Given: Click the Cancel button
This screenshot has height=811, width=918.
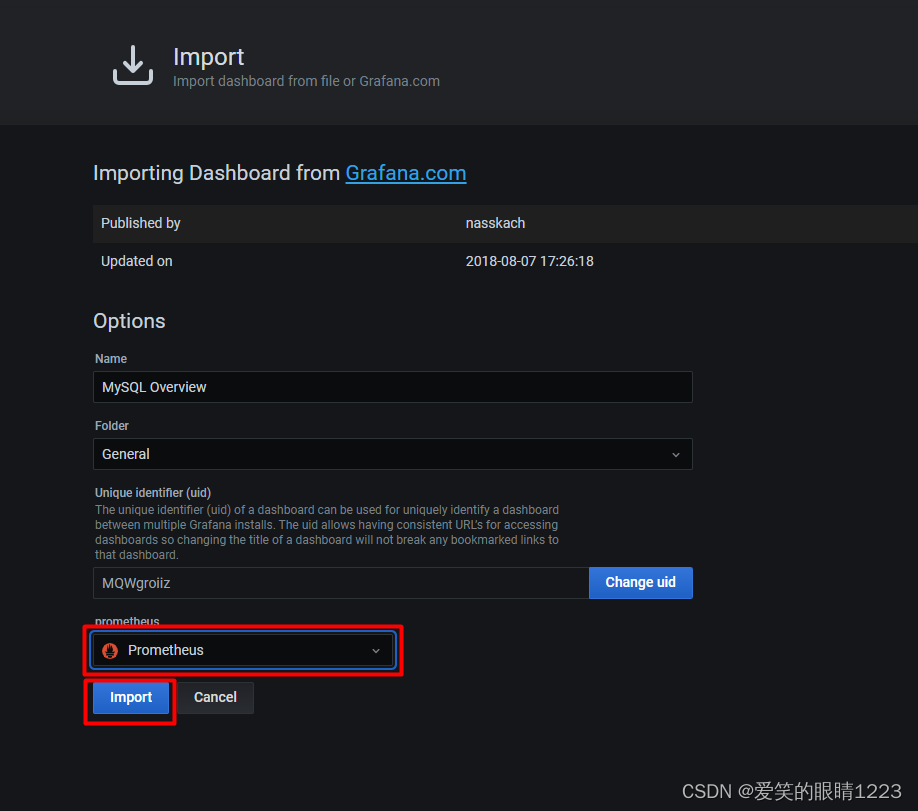Looking at the screenshot, I should [x=215, y=697].
